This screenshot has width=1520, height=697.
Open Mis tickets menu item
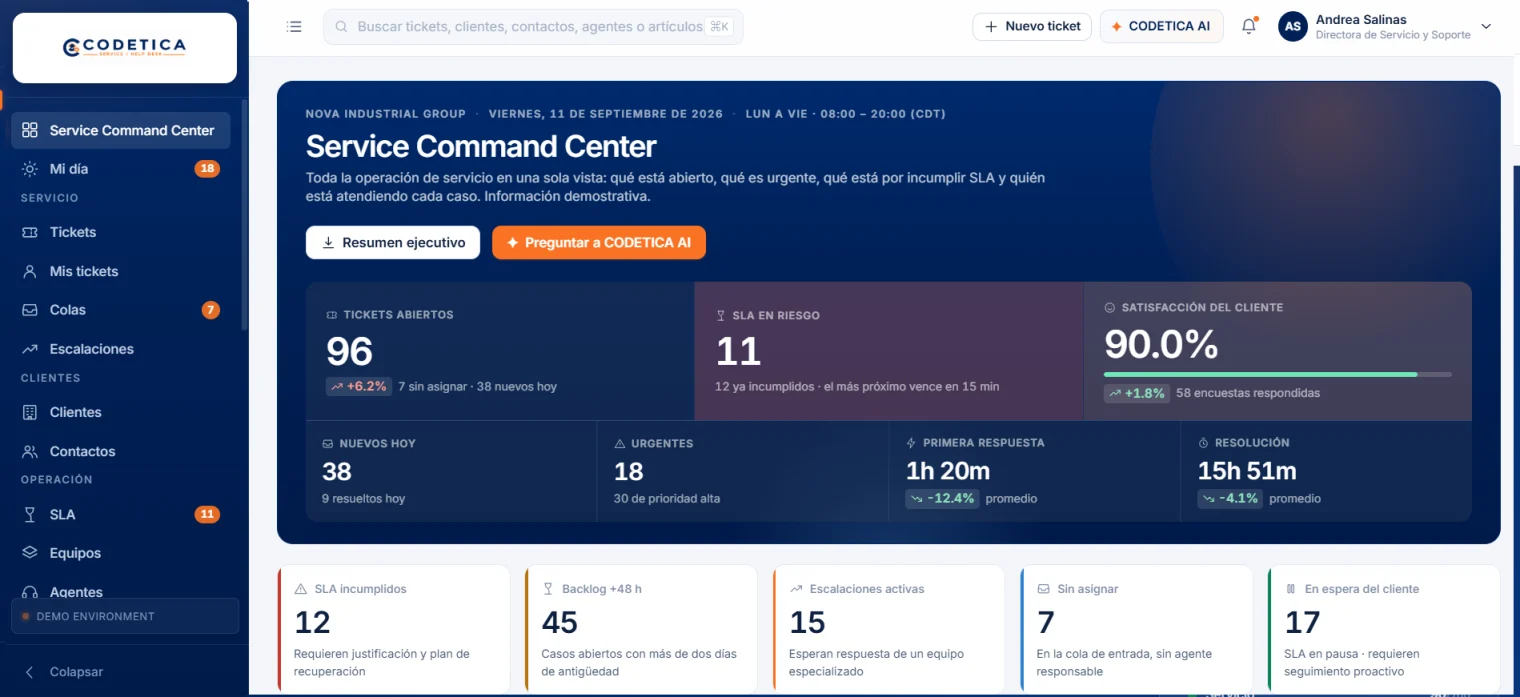121,271
